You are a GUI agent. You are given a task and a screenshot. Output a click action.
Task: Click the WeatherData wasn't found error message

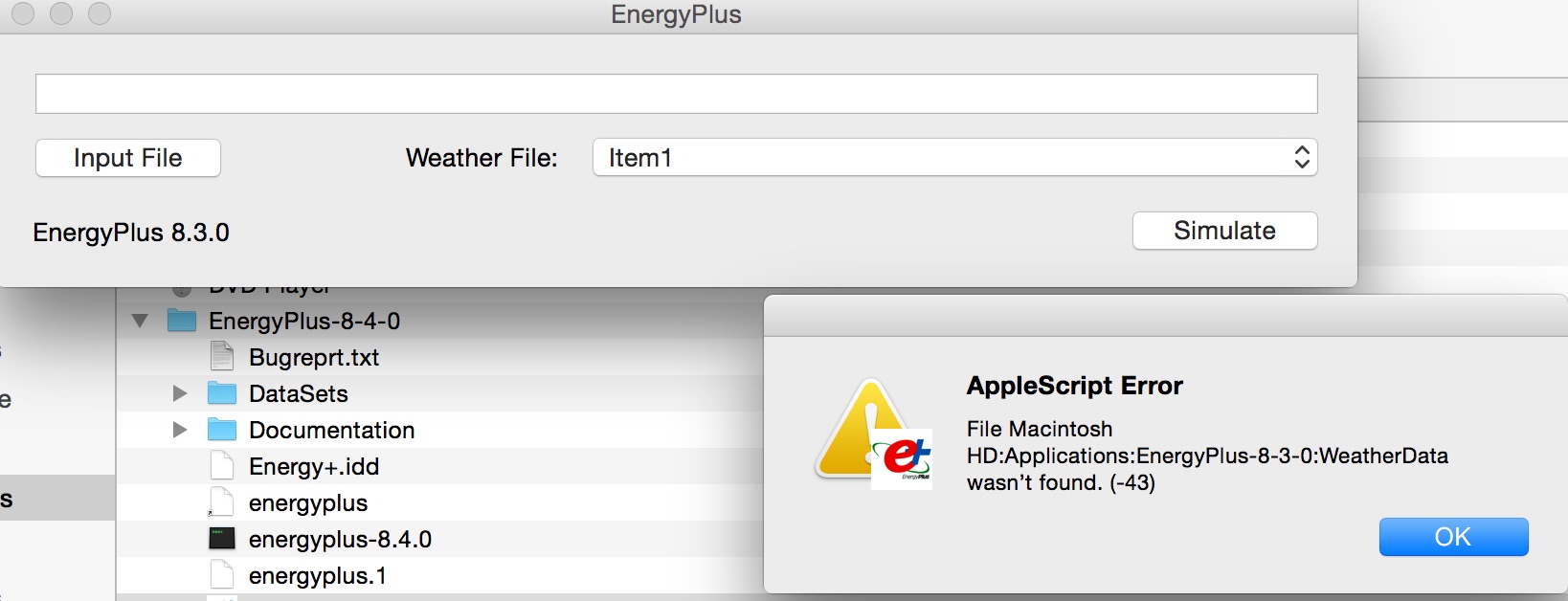[1207, 456]
